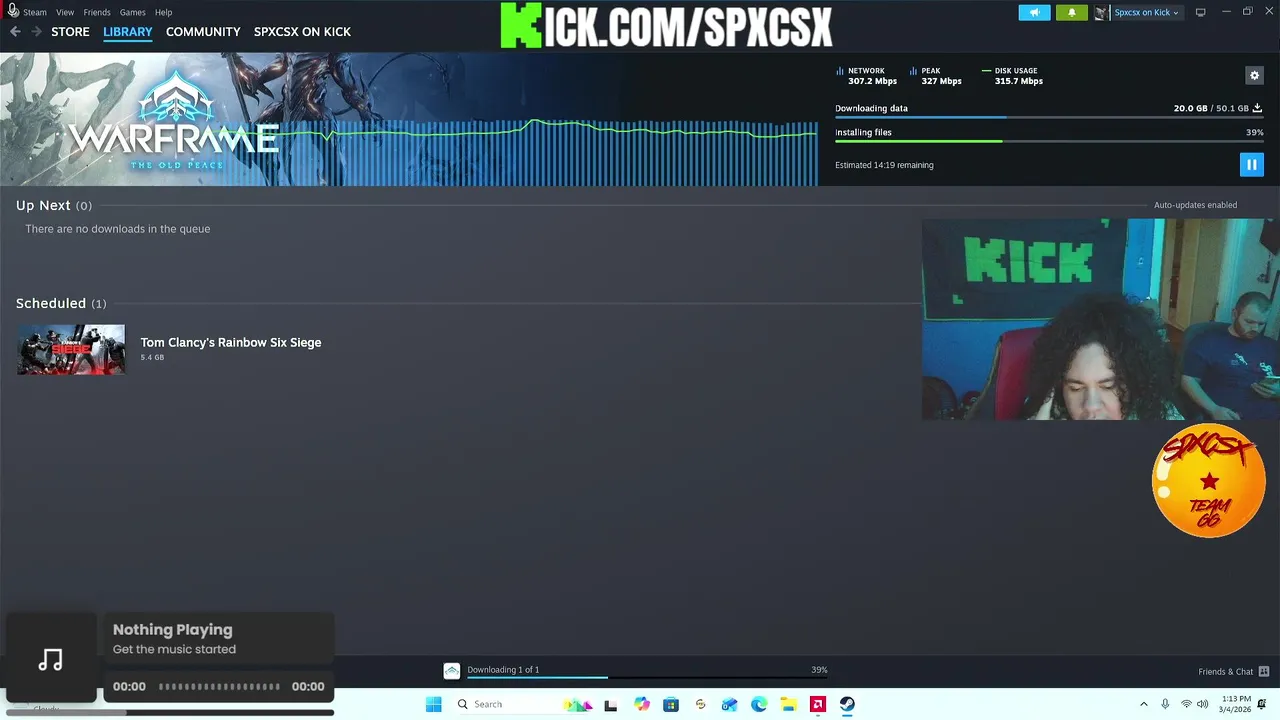This screenshot has width=1280, height=720.
Task: Click Estimated 14:19 remaining text
Action: (x=884, y=165)
